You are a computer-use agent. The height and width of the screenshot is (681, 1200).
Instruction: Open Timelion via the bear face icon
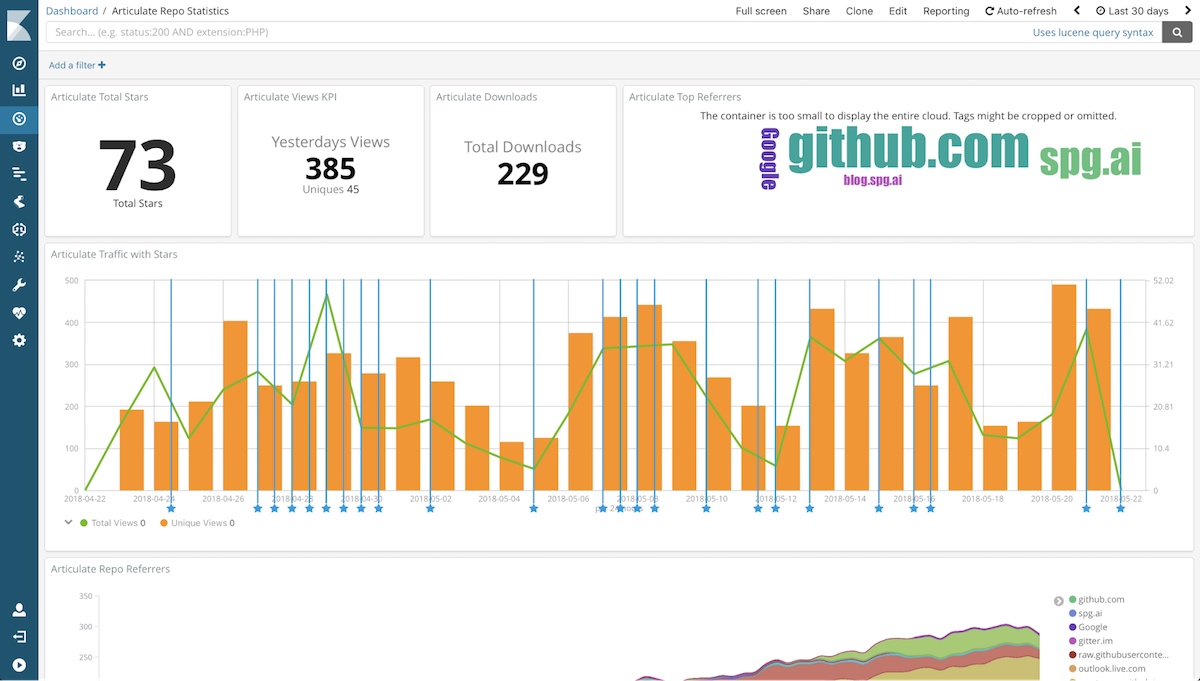[x=19, y=146]
